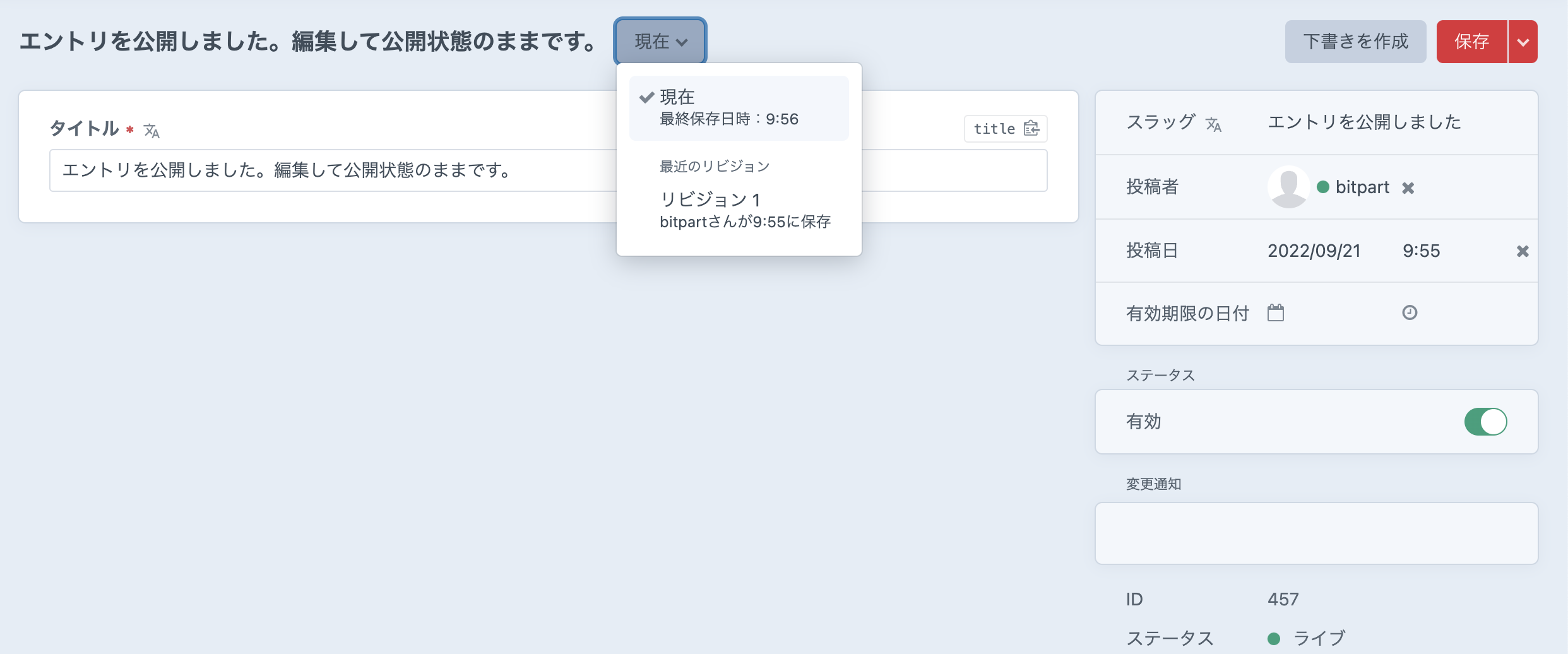Viewport: 1568px width, 654px height.
Task: Collapse the 現在 revision dropdown
Action: tap(660, 41)
